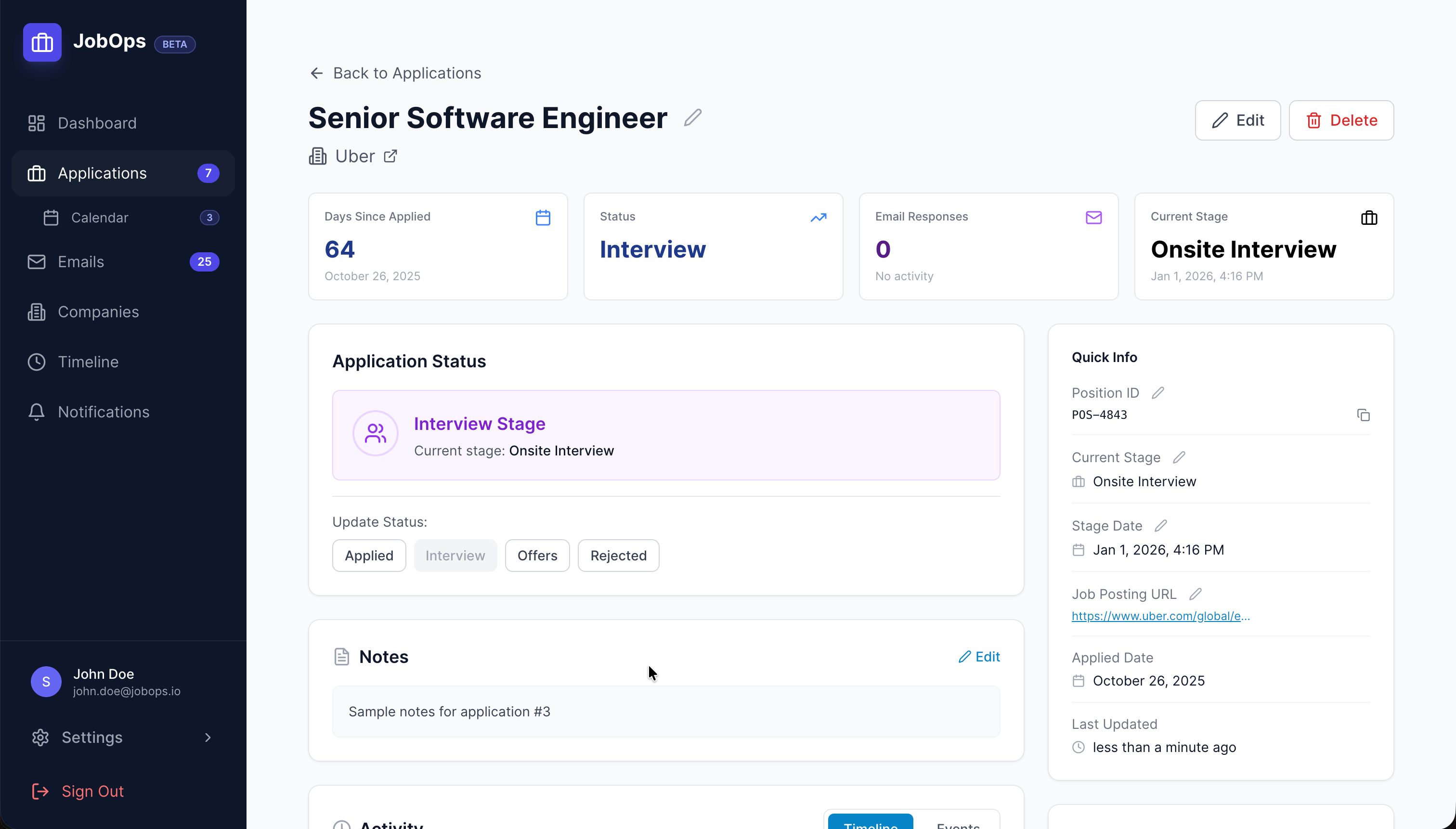
Task: Open the Uber job posting URL link
Action: (1160, 615)
